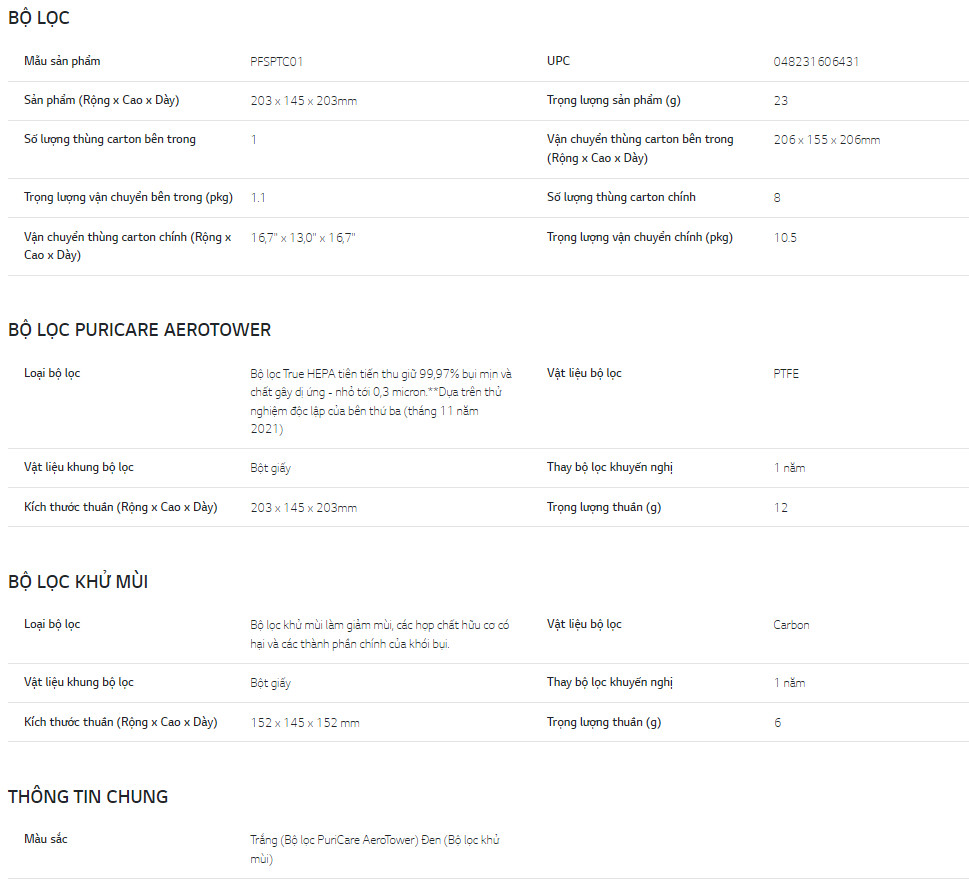Click the THÔNG TIN CHUNG heading
The height and width of the screenshot is (889, 969).
(88, 797)
